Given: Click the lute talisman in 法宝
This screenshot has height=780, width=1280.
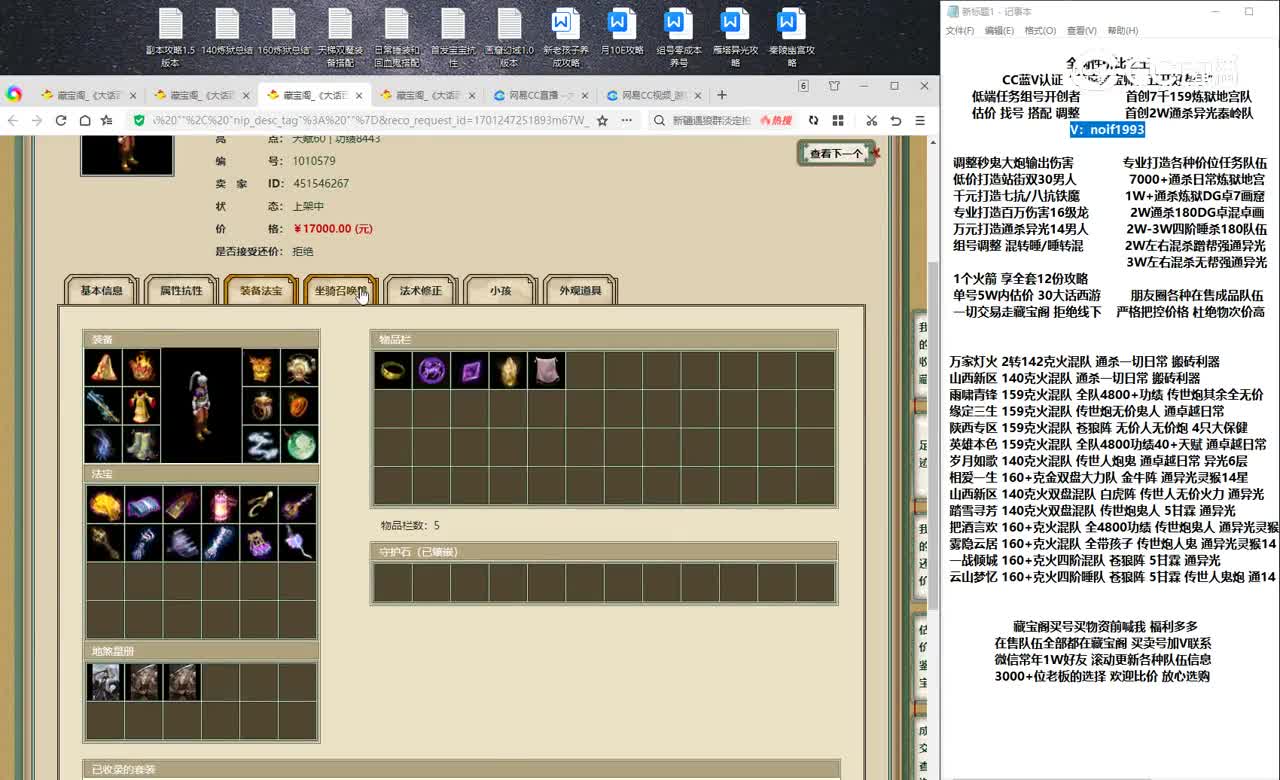Looking at the screenshot, I should coord(297,505).
